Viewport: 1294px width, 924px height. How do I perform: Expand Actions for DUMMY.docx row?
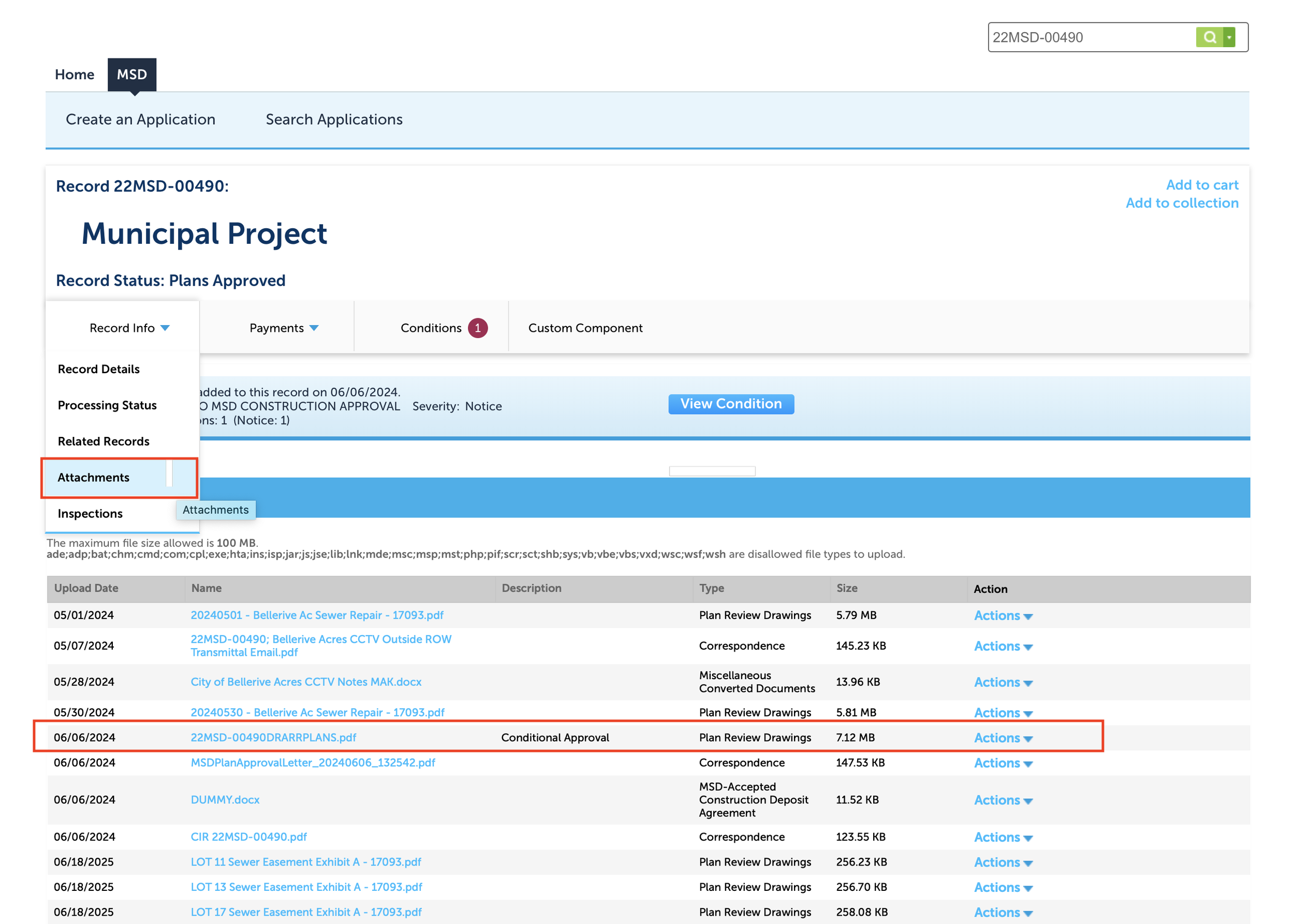click(1002, 800)
